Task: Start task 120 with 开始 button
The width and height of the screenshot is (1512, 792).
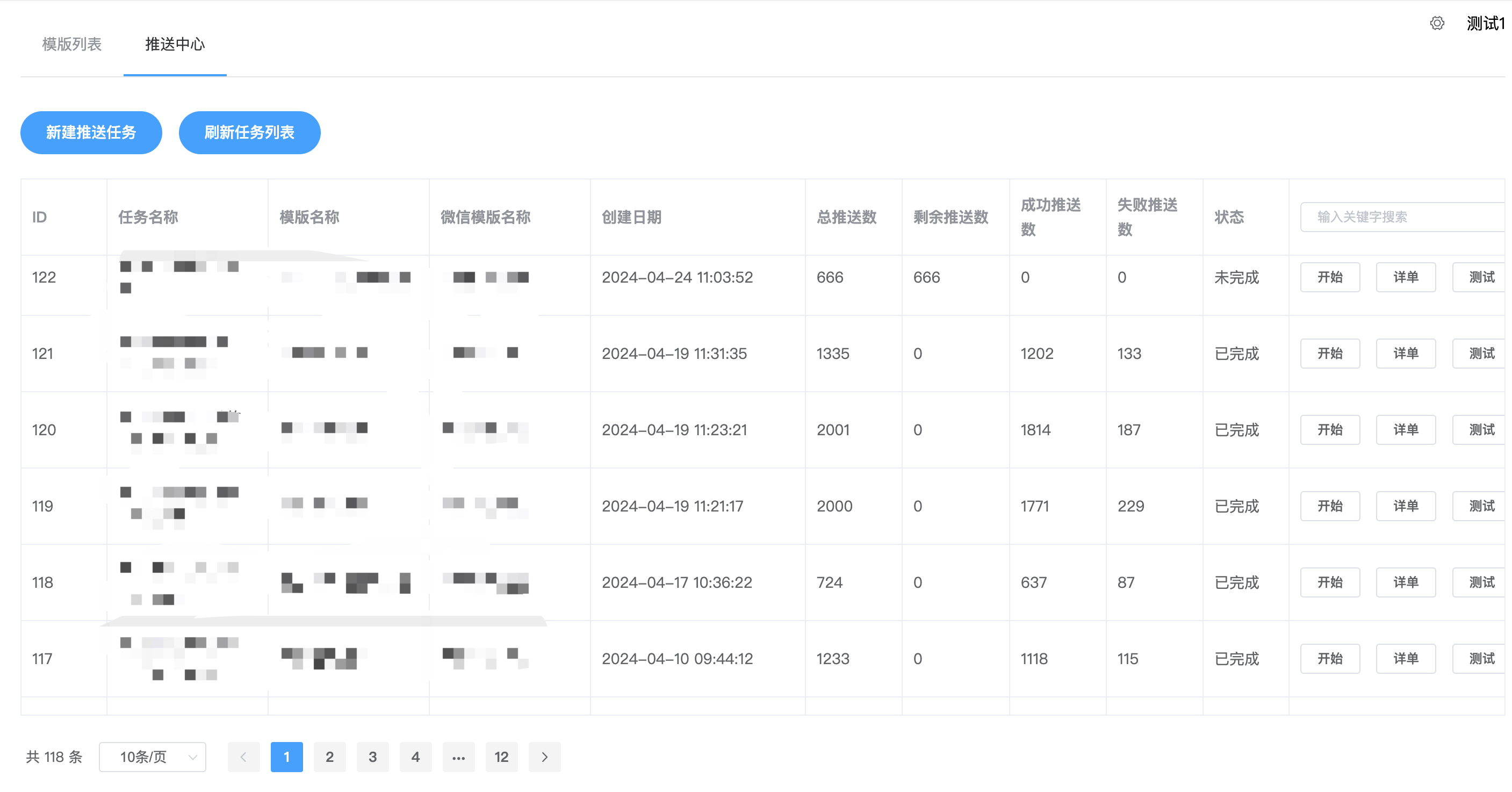Action: [1330, 430]
